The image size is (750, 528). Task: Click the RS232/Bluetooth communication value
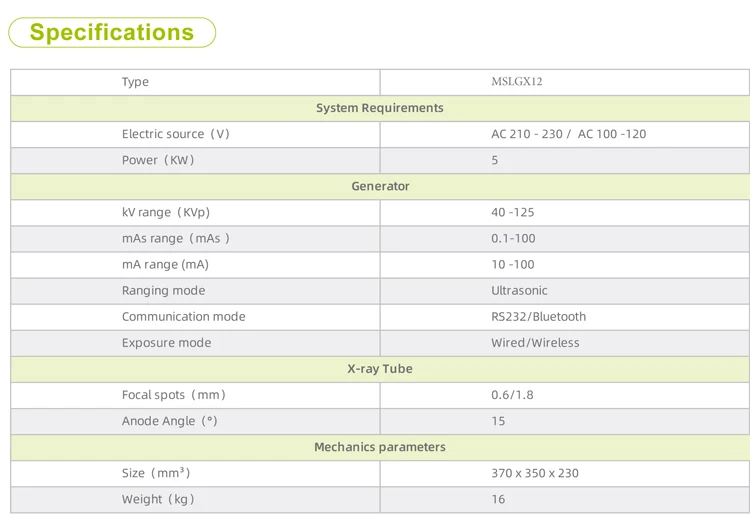coord(538,316)
